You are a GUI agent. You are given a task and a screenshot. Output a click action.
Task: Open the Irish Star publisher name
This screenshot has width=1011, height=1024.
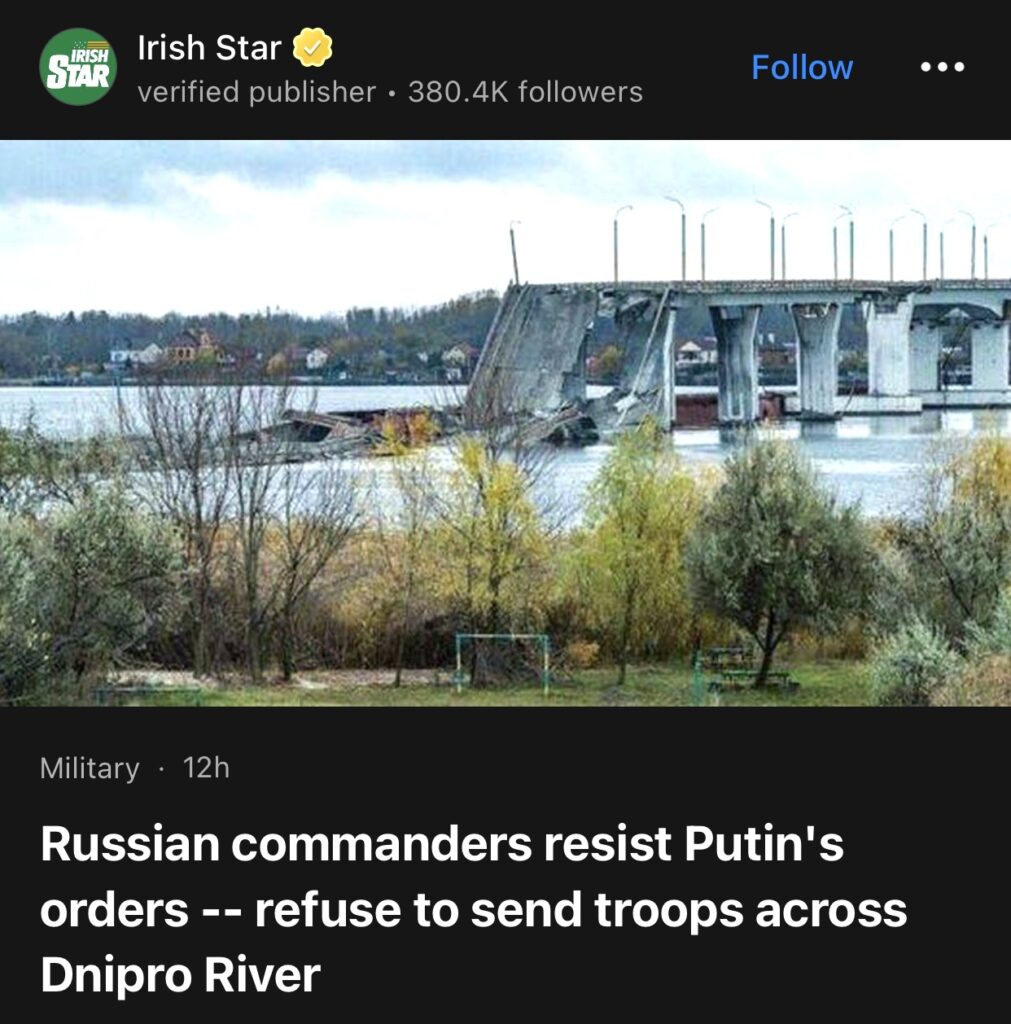click(209, 48)
